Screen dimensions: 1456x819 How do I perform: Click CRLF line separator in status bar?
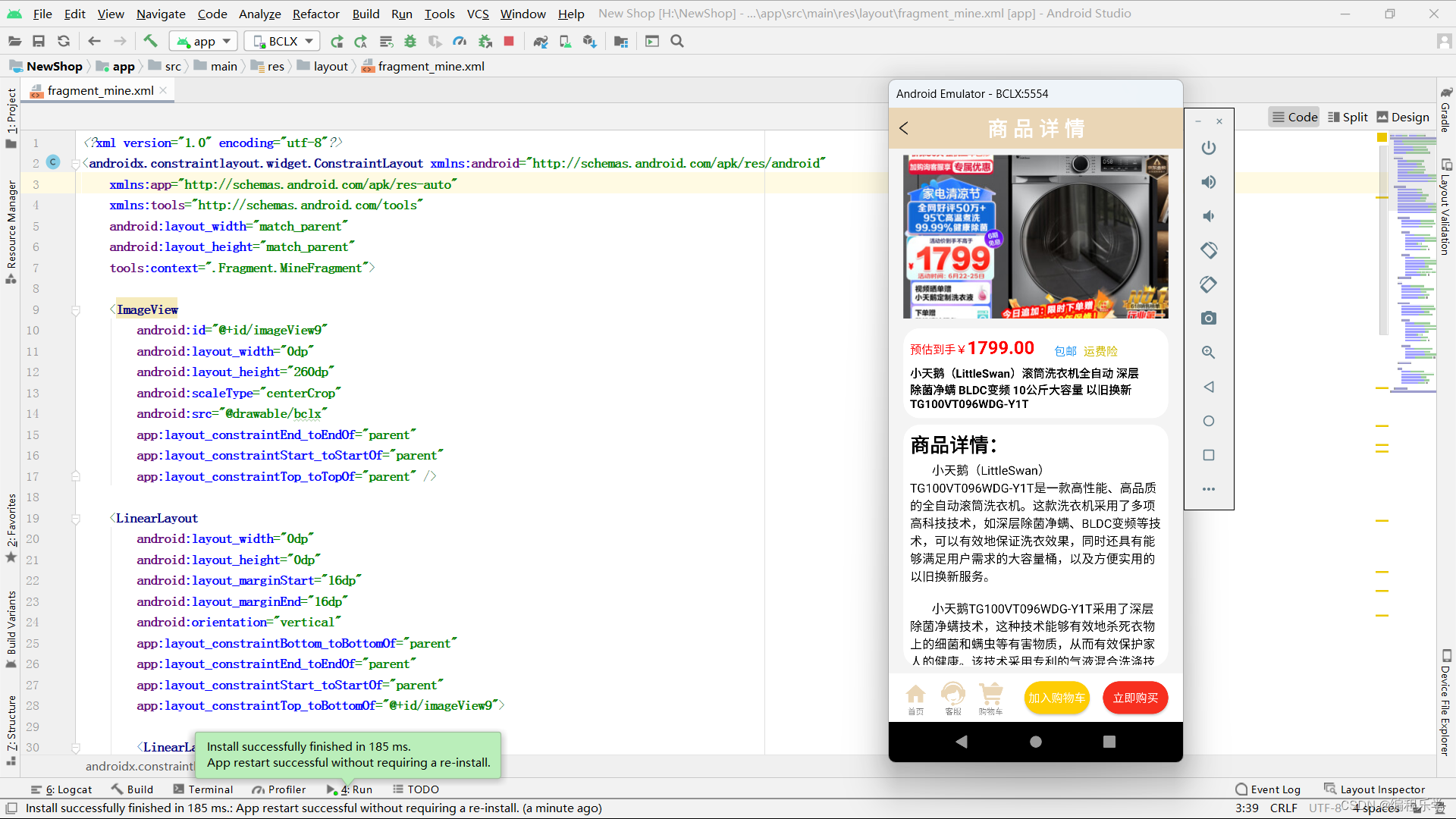tap(1283, 808)
